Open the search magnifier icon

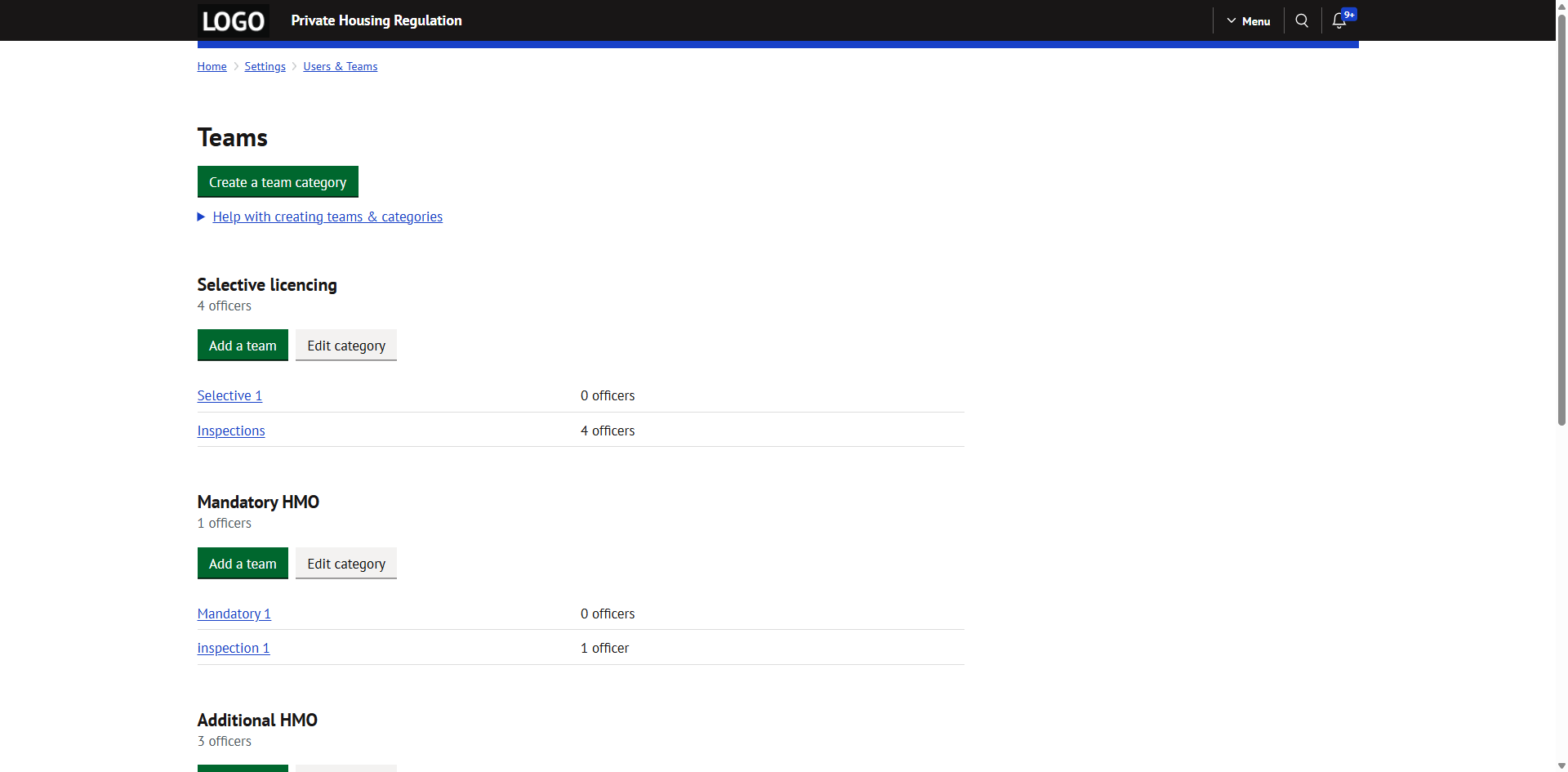pos(1302,20)
